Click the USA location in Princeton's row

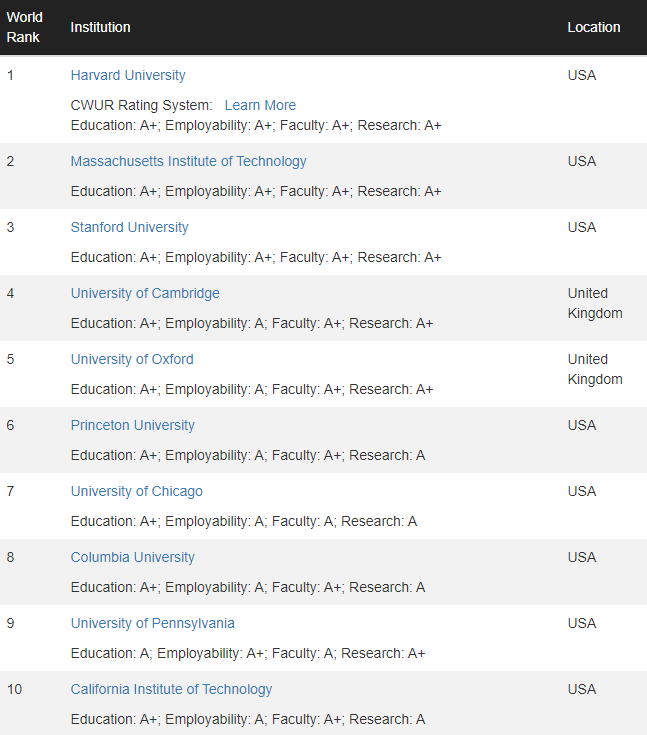coord(582,425)
